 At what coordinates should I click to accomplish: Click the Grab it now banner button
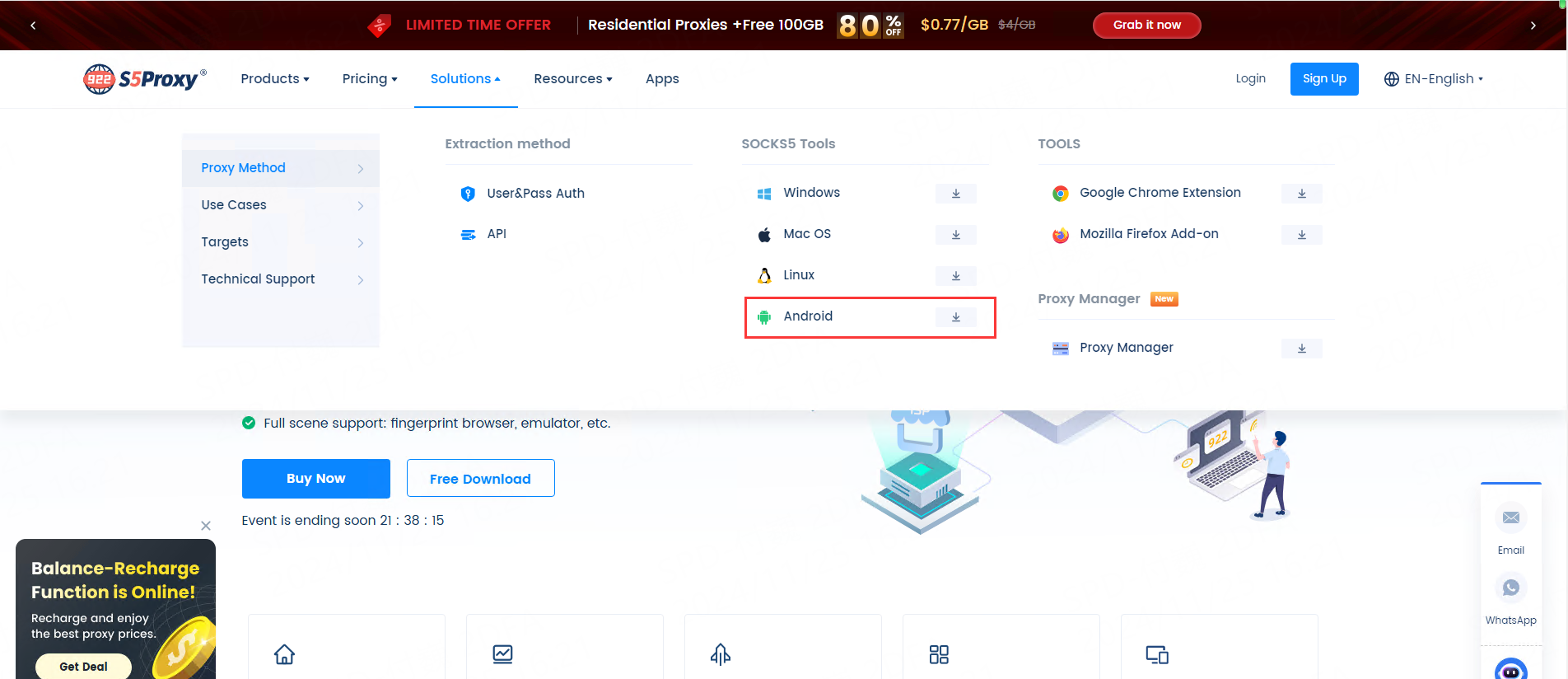click(x=1146, y=26)
